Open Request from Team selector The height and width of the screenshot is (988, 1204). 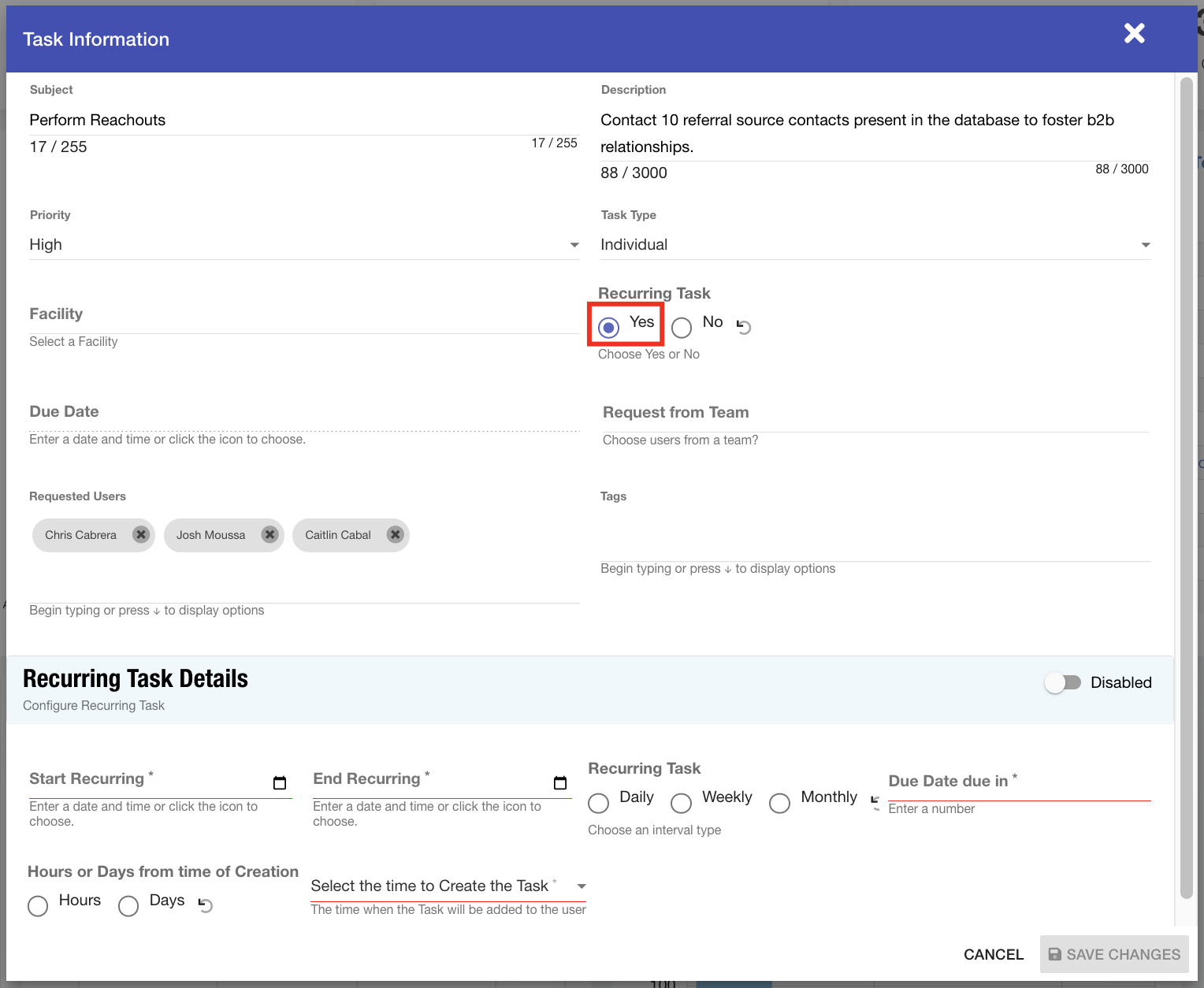click(x=875, y=414)
